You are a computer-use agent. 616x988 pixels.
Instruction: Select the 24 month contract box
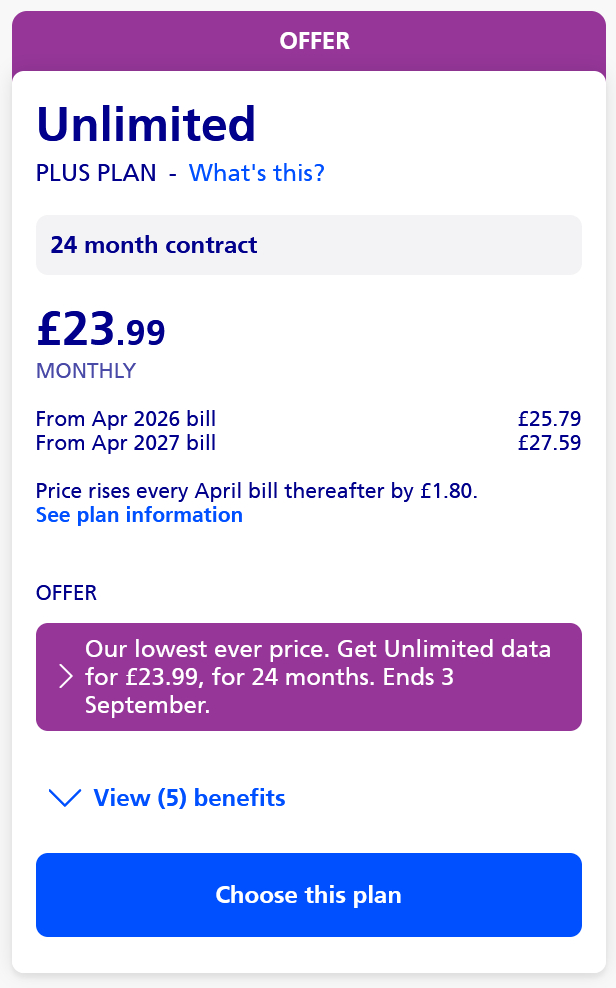click(308, 245)
